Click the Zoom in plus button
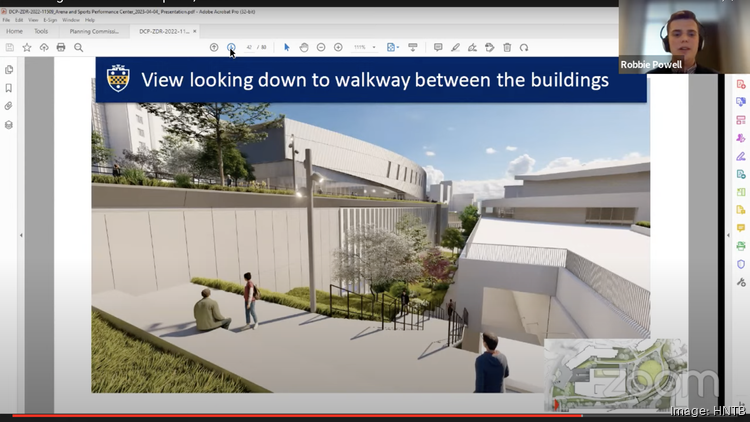The height and width of the screenshot is (422, 750). click(338, 47)
